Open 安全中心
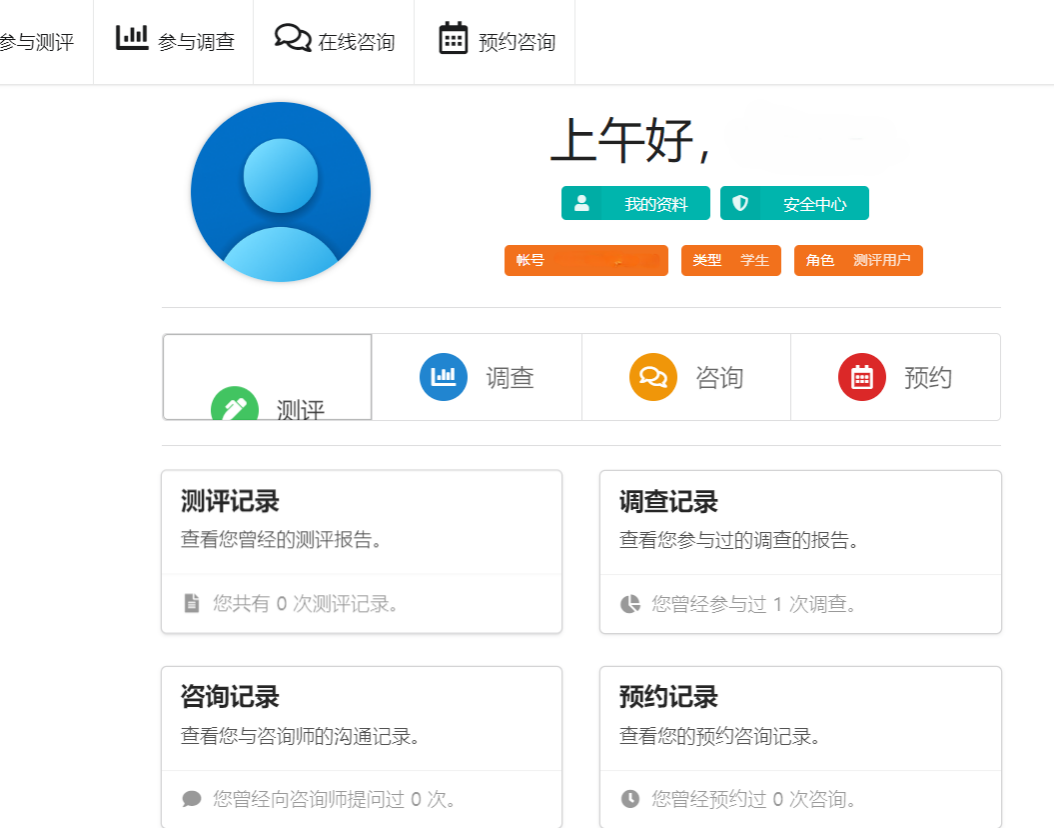The image size is (1054, 829). 795,203
